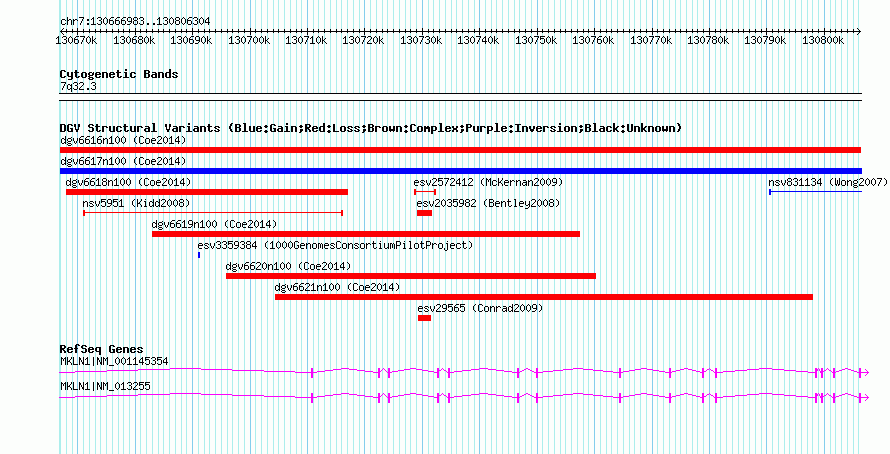Click the 130800k ruler tick label
The image size is (890, 454).
coord(824,40)
